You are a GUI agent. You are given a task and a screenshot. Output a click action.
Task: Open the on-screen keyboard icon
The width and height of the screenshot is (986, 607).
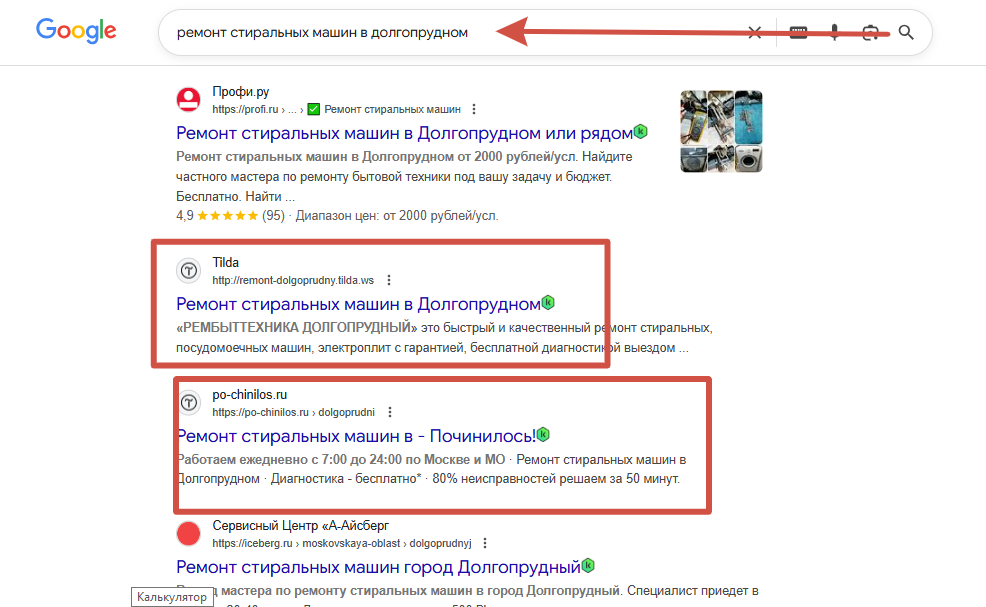(798, 33)
